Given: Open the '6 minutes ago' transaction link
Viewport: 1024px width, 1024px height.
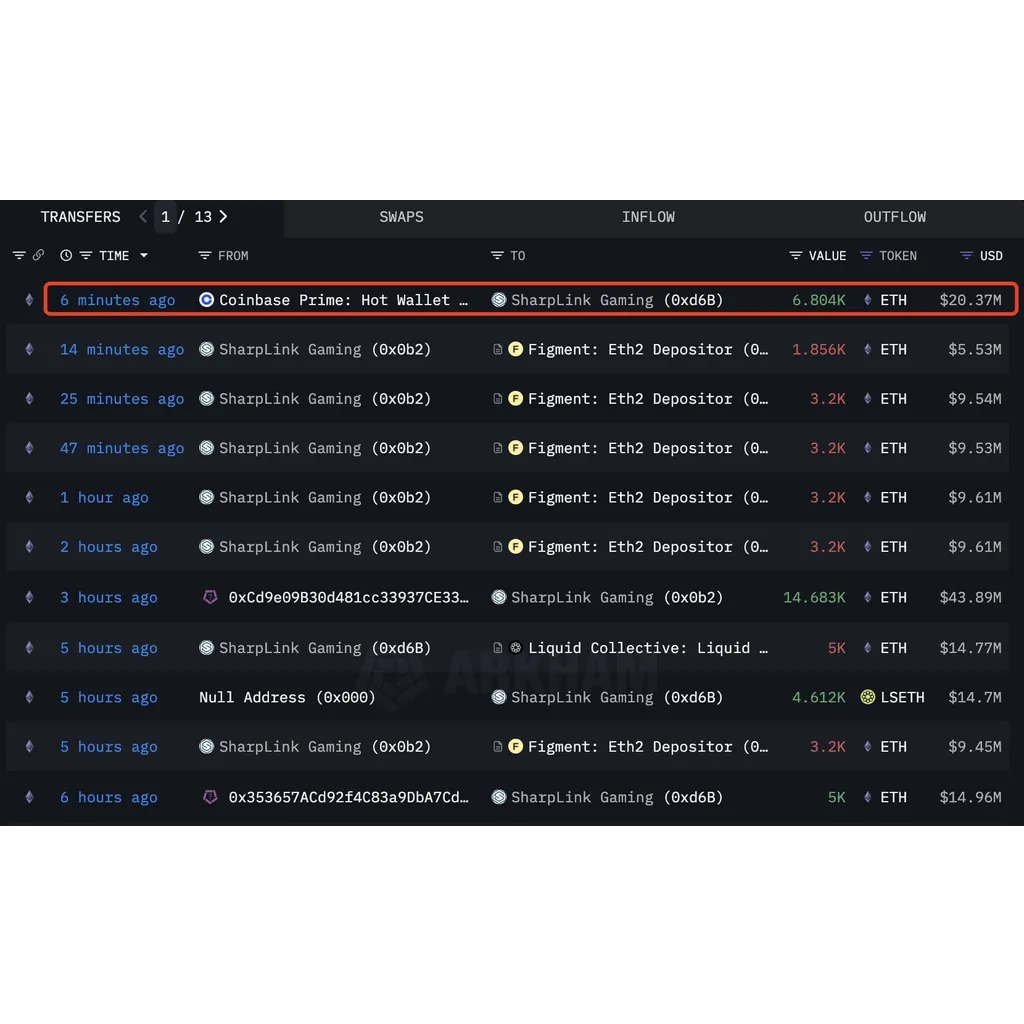Looking at the screenshot, I should (118, 300).
